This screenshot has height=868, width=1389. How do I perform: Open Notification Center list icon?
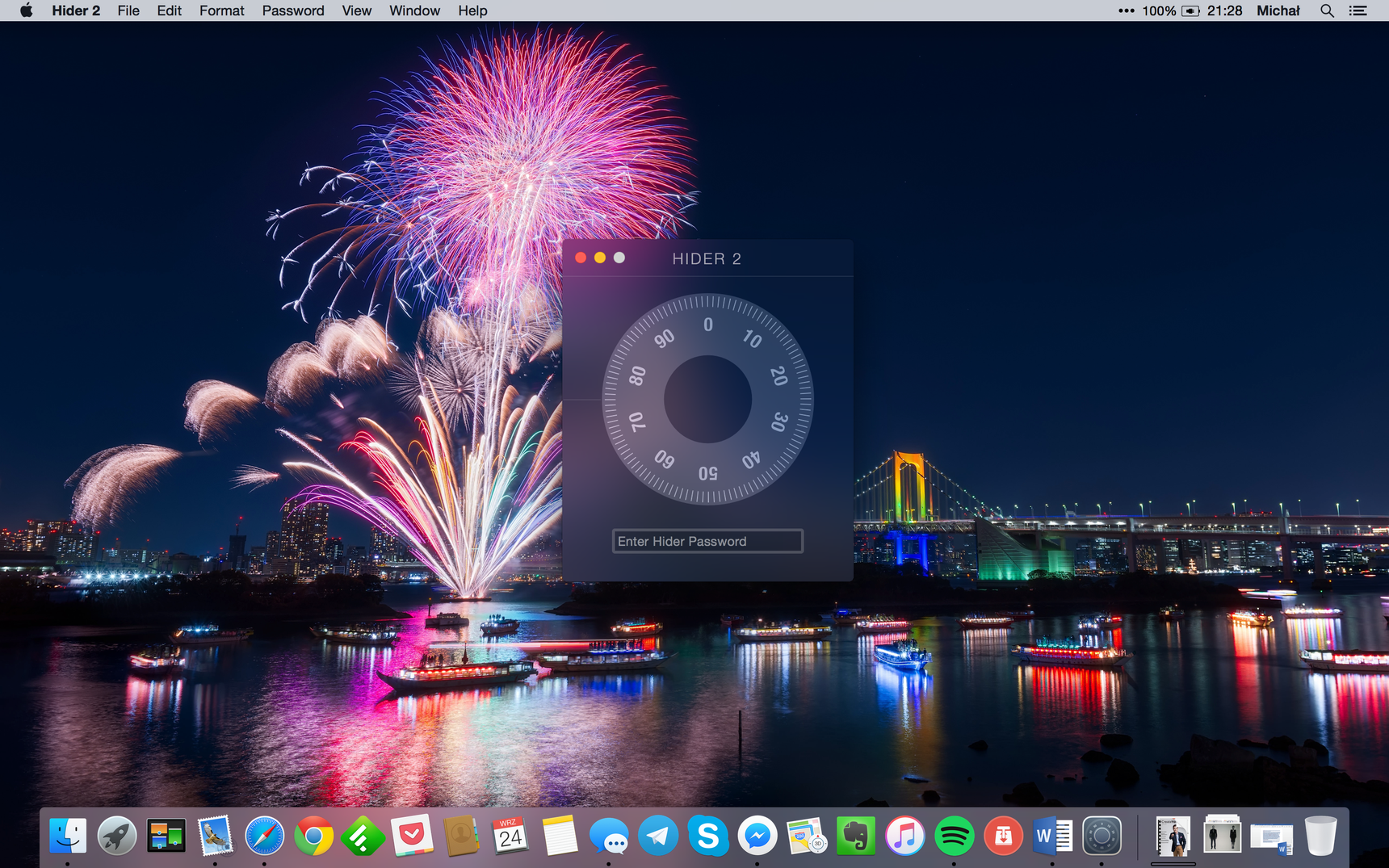[1358, 10]
